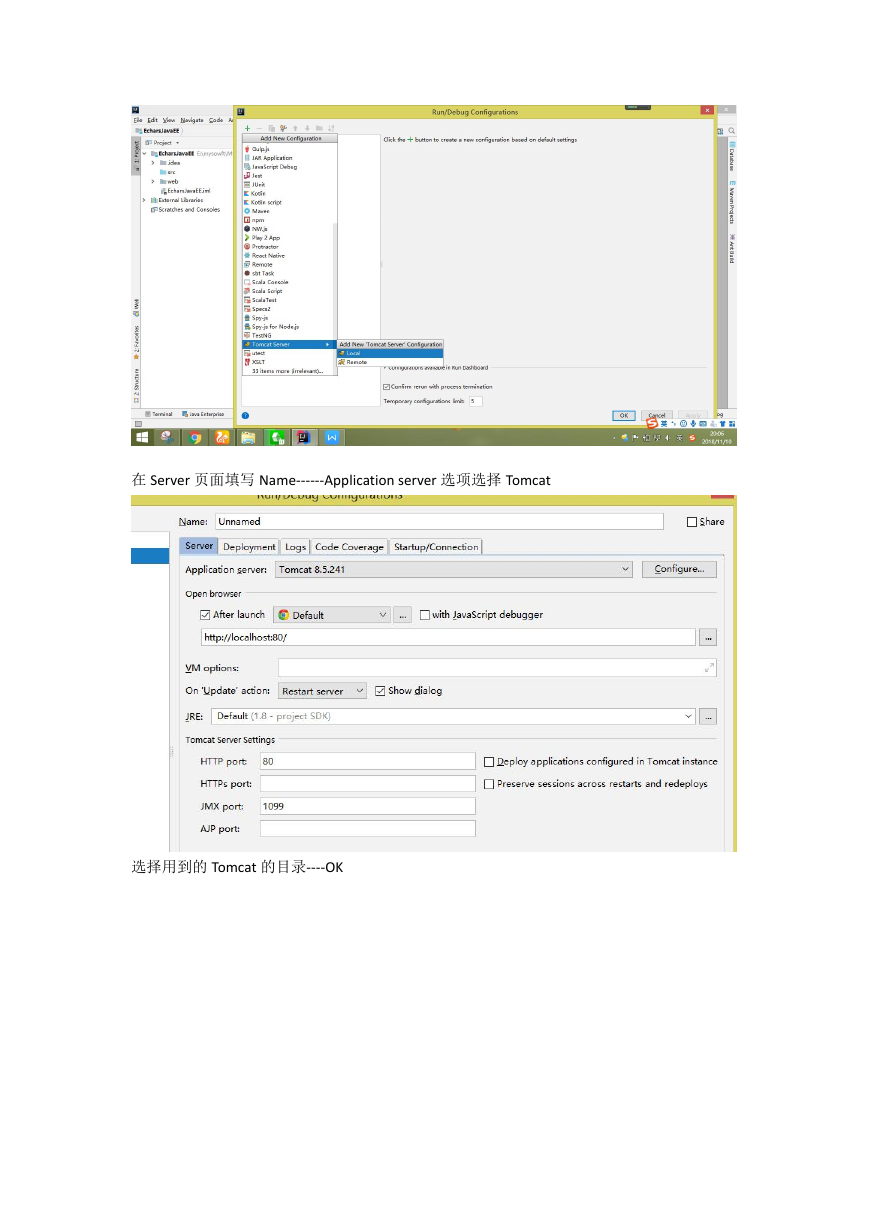Click the HTTP port field showing 80
869x1228 pixels.
pyautogui.click(x=367, y=761)
